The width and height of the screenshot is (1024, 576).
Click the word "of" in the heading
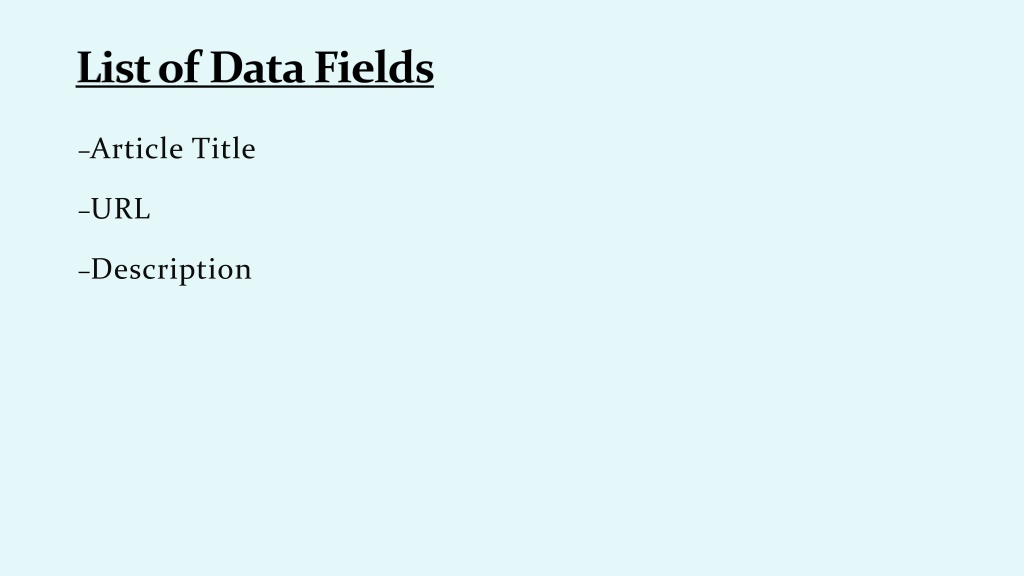pos(179,67)
